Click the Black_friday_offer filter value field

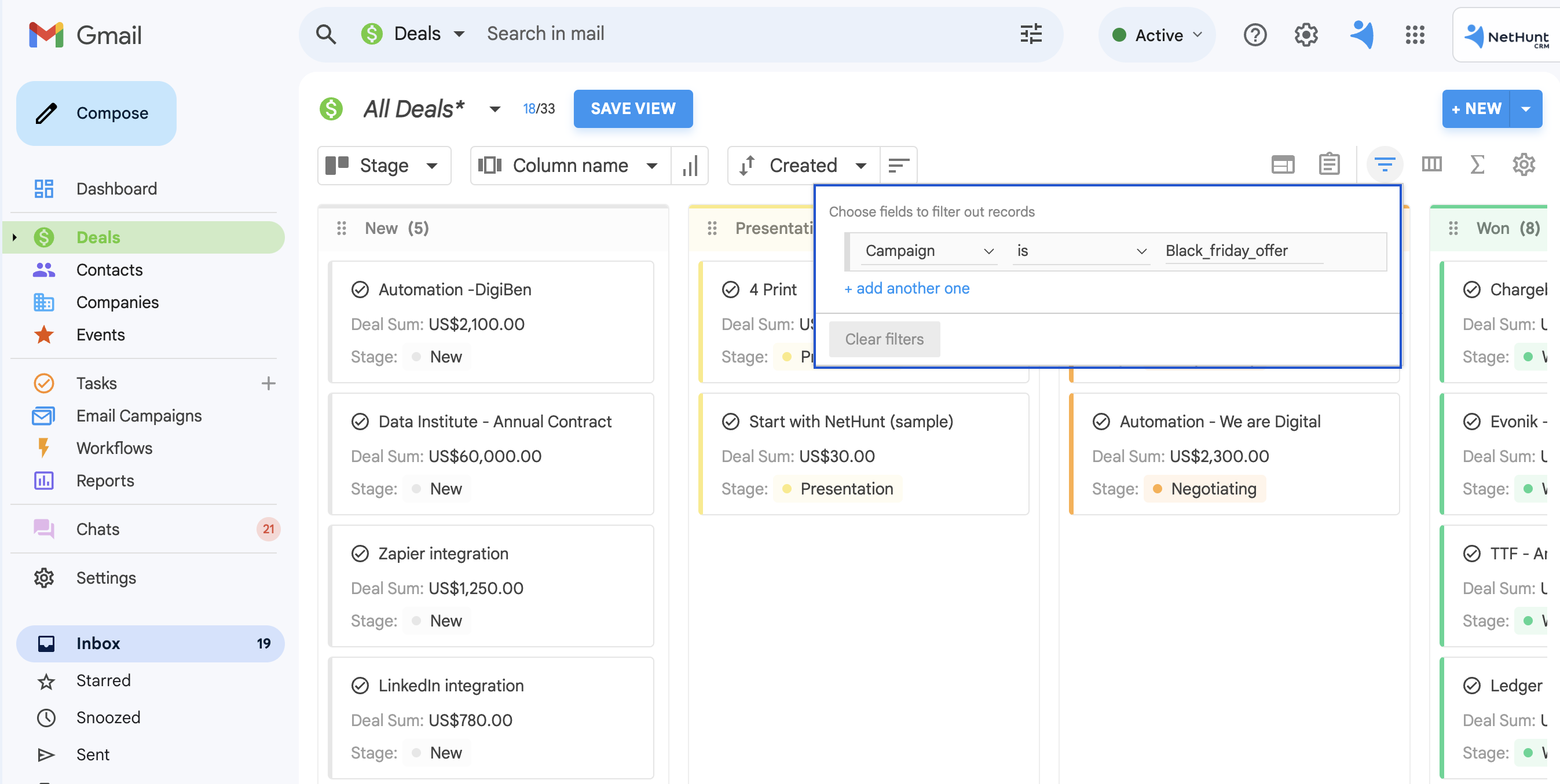pos(1243,251)
